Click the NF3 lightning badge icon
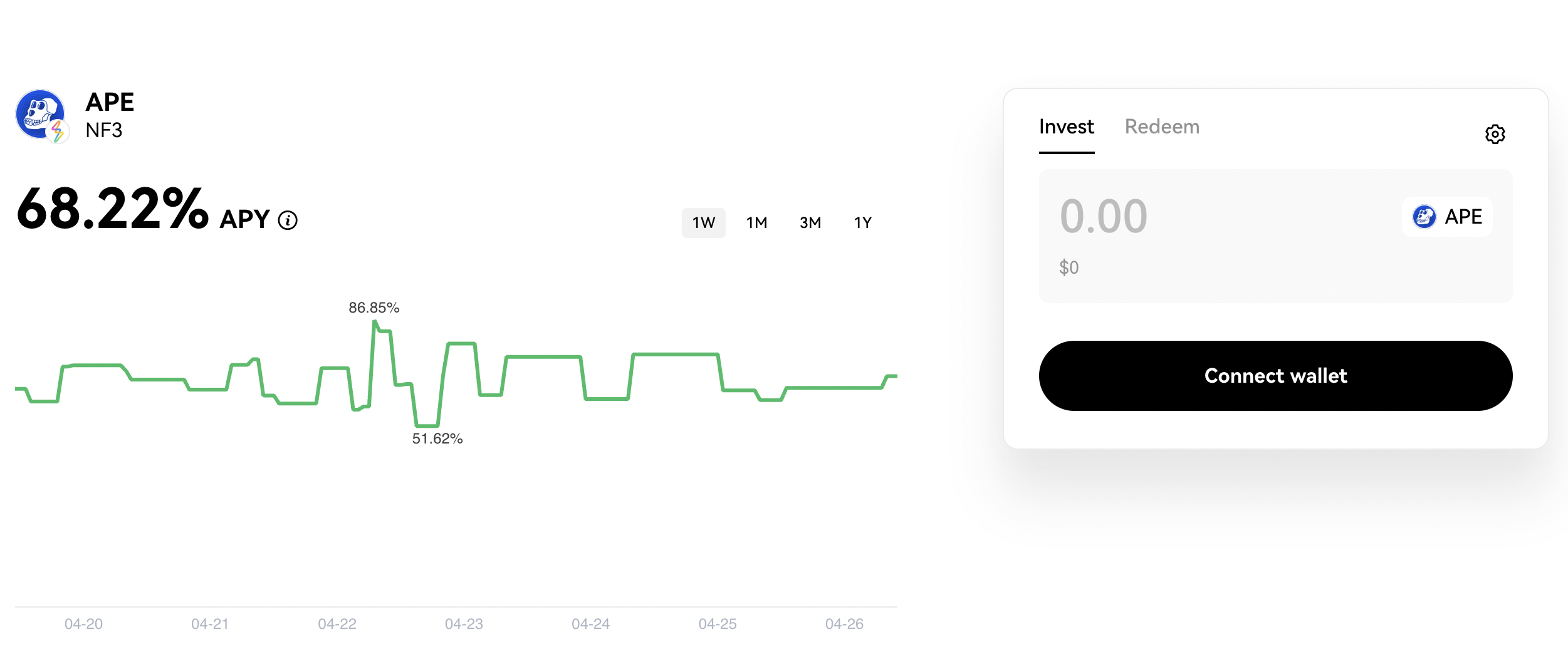This screenshot has width=1568, height=669. 58,131
